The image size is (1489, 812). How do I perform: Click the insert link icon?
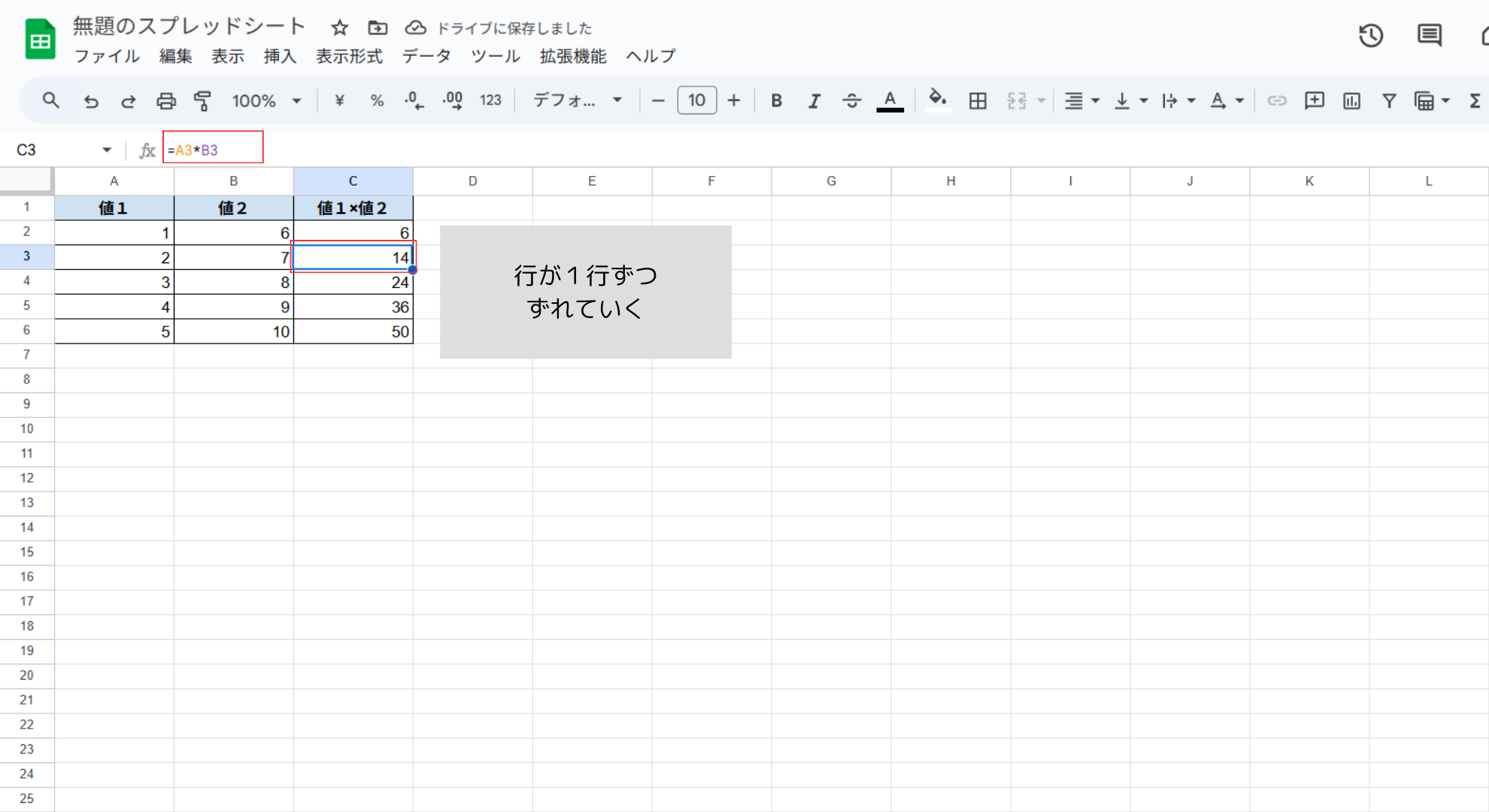coord(1277,101)
